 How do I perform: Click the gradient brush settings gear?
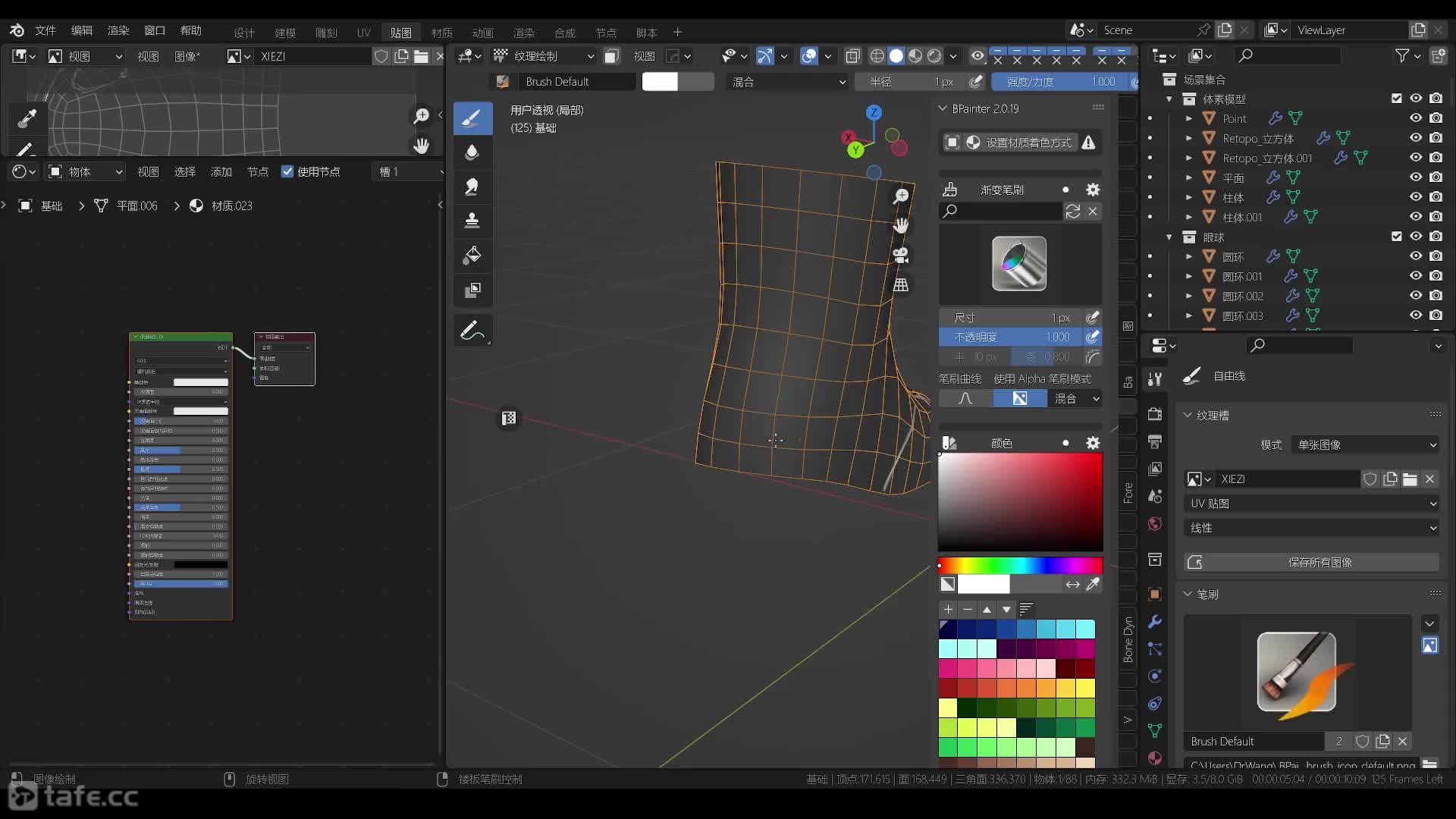click(1093, 190)
